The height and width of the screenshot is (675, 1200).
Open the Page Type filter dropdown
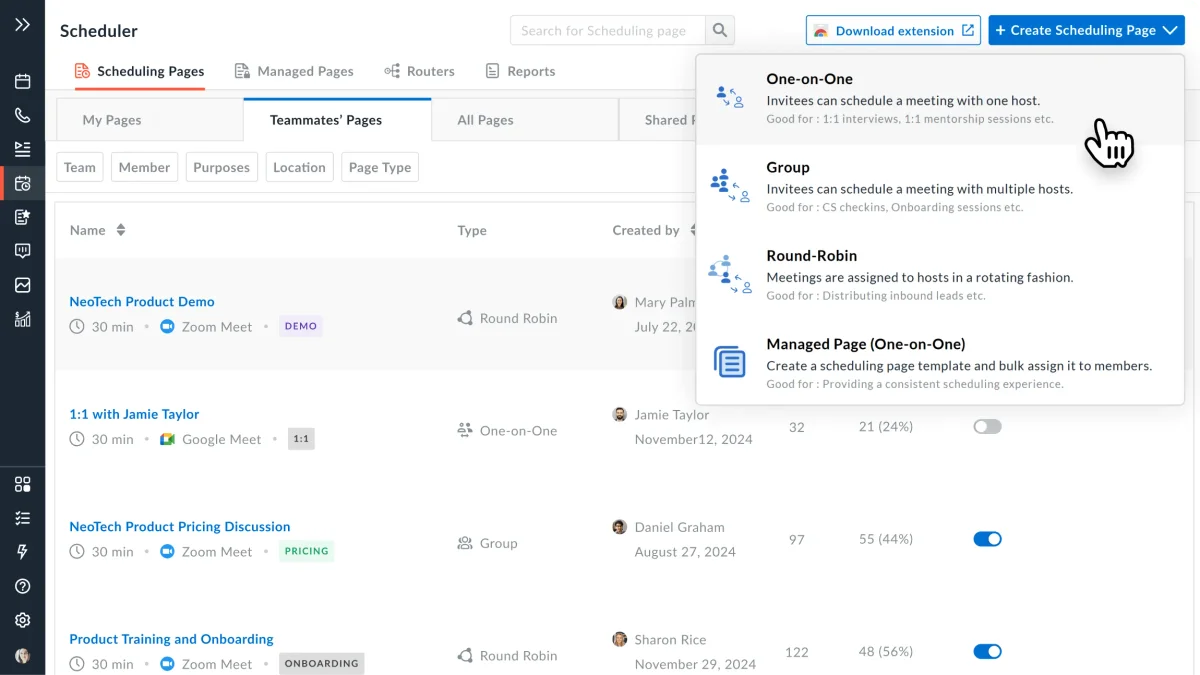coord(379,167)
